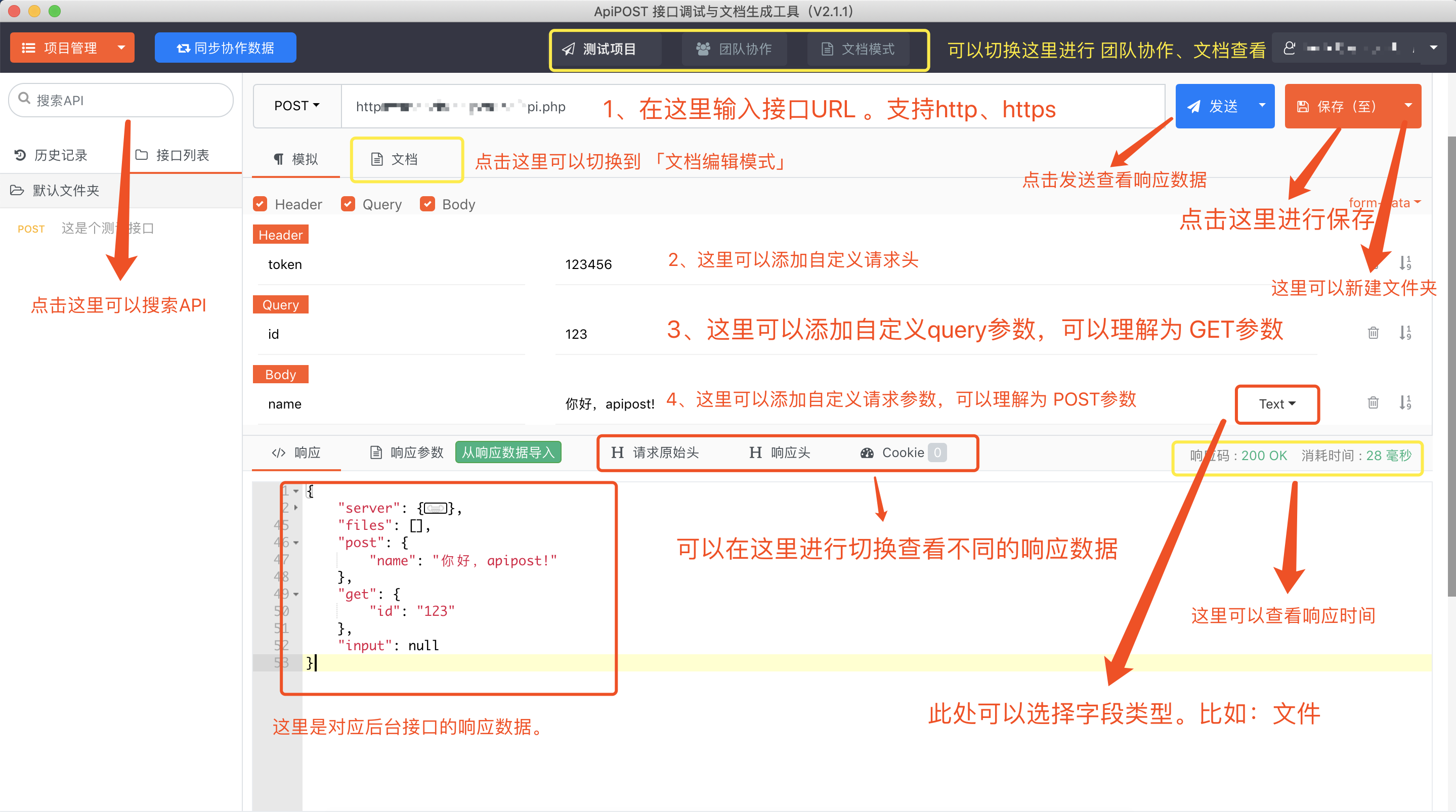The image size is (1456, 812).
Task: Click the trash icon in Body name row
Action: [x=1373, y=403]
